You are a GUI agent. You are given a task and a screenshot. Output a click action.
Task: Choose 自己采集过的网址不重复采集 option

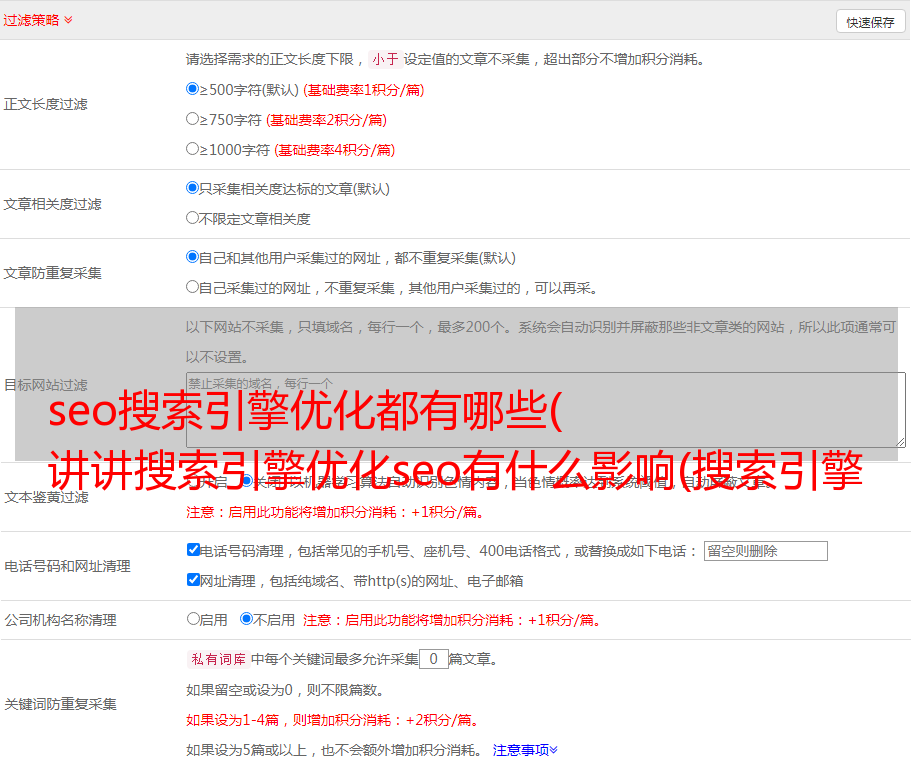pyautogui.click(x=193, y=287)
